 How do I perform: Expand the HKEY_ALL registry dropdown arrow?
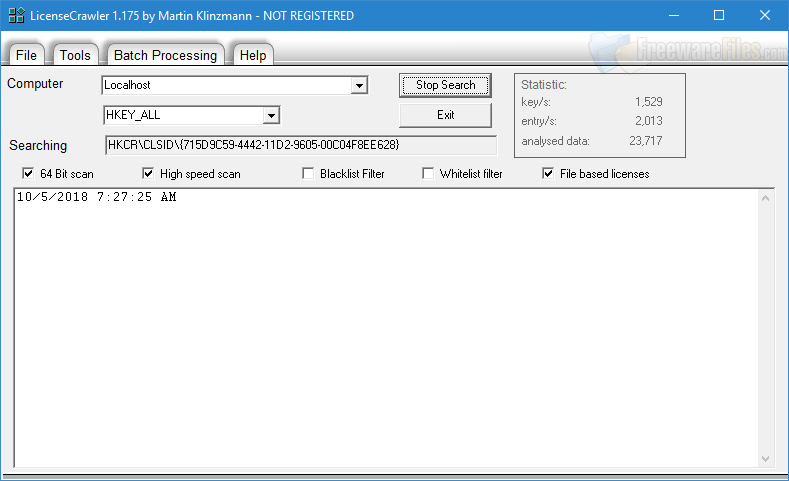tap(271, 115)
